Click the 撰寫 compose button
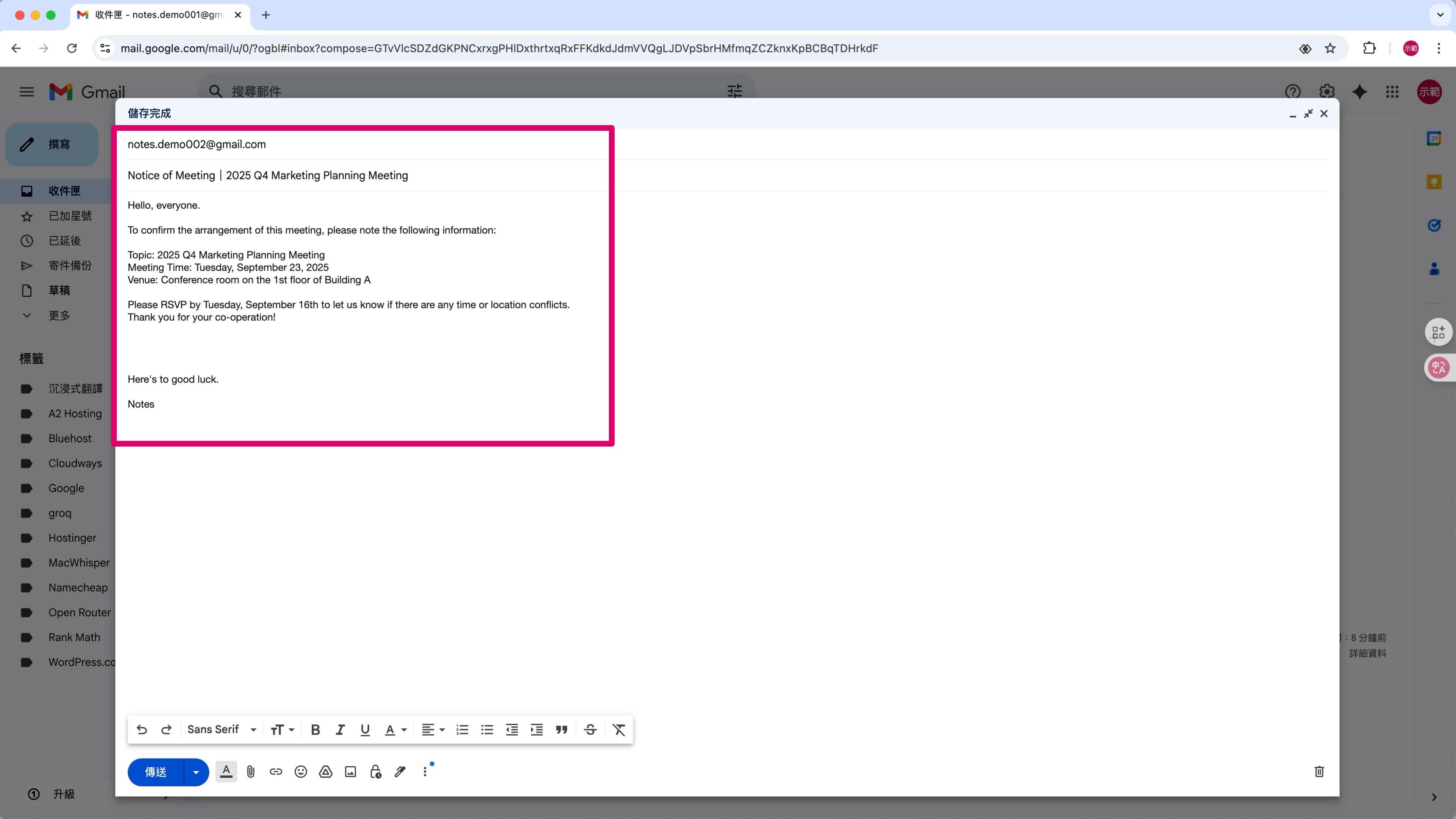The height and width of the screenshot is (819, 1456). point(52,144)
